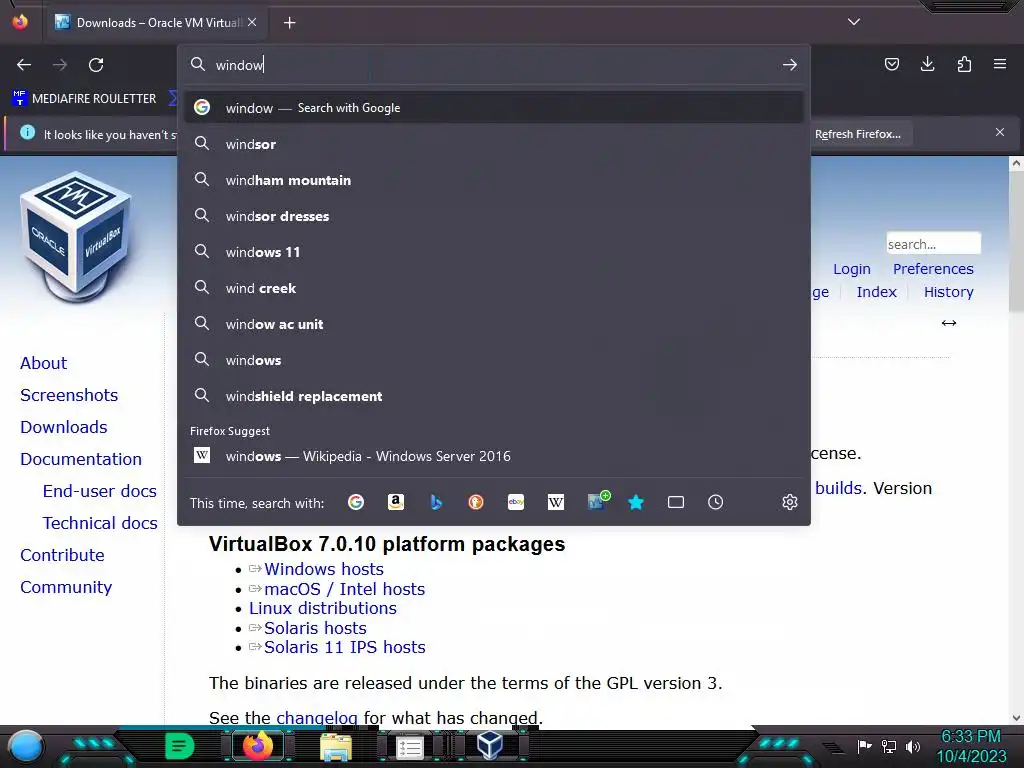Image resolution: width=1024 pixels, height=768 pixels.
Task: Open the Contribute sidebar link
Action: (62, 555)
